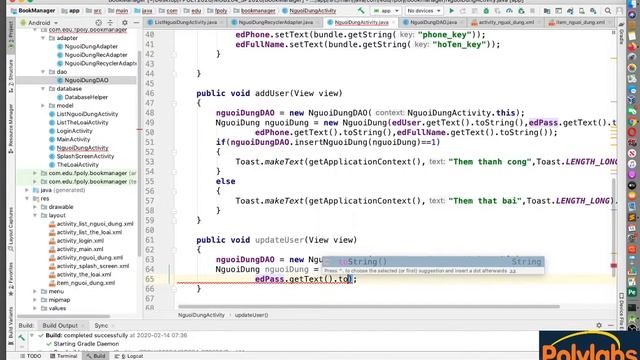This screenshot has width=640, height=360.
Task: Click the Make Project hammer icon
Action: (x=361, y=11)
